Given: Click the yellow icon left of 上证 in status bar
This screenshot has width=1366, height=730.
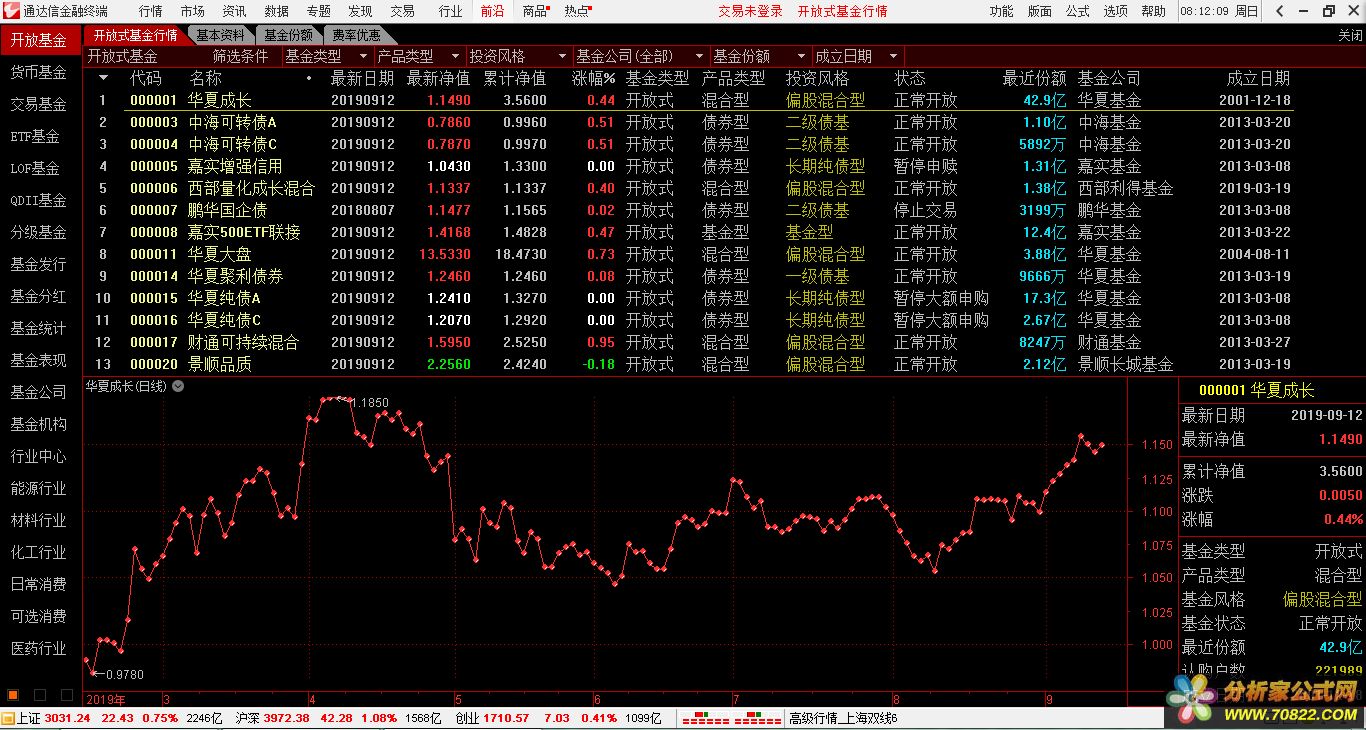Looking at the screenshot, I should [x=8, y=718].
